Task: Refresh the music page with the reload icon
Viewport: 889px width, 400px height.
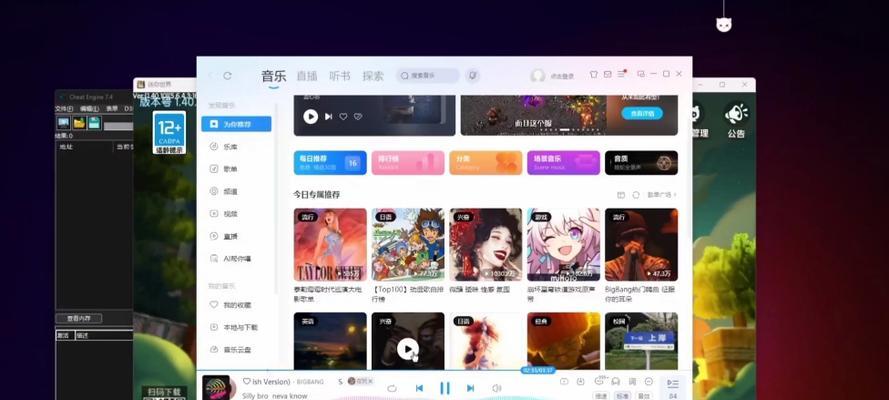Action: (x=227, y=75)
